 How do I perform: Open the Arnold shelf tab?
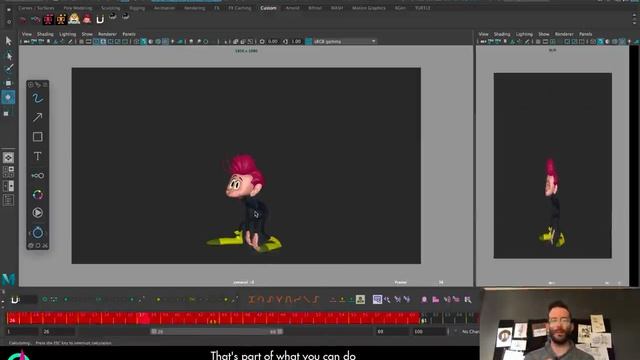pos(292,8)
